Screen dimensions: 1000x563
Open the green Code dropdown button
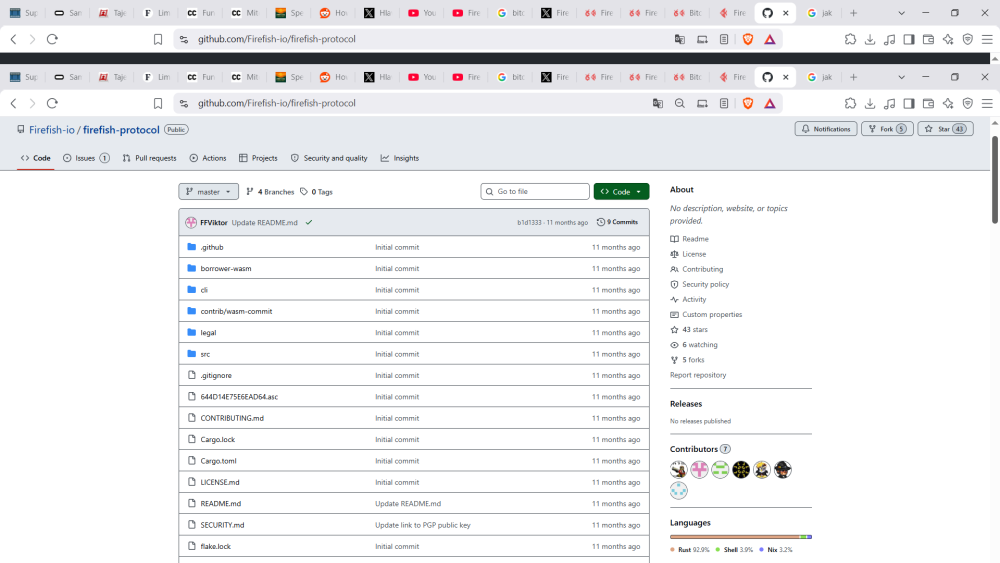tap(621, 191)
